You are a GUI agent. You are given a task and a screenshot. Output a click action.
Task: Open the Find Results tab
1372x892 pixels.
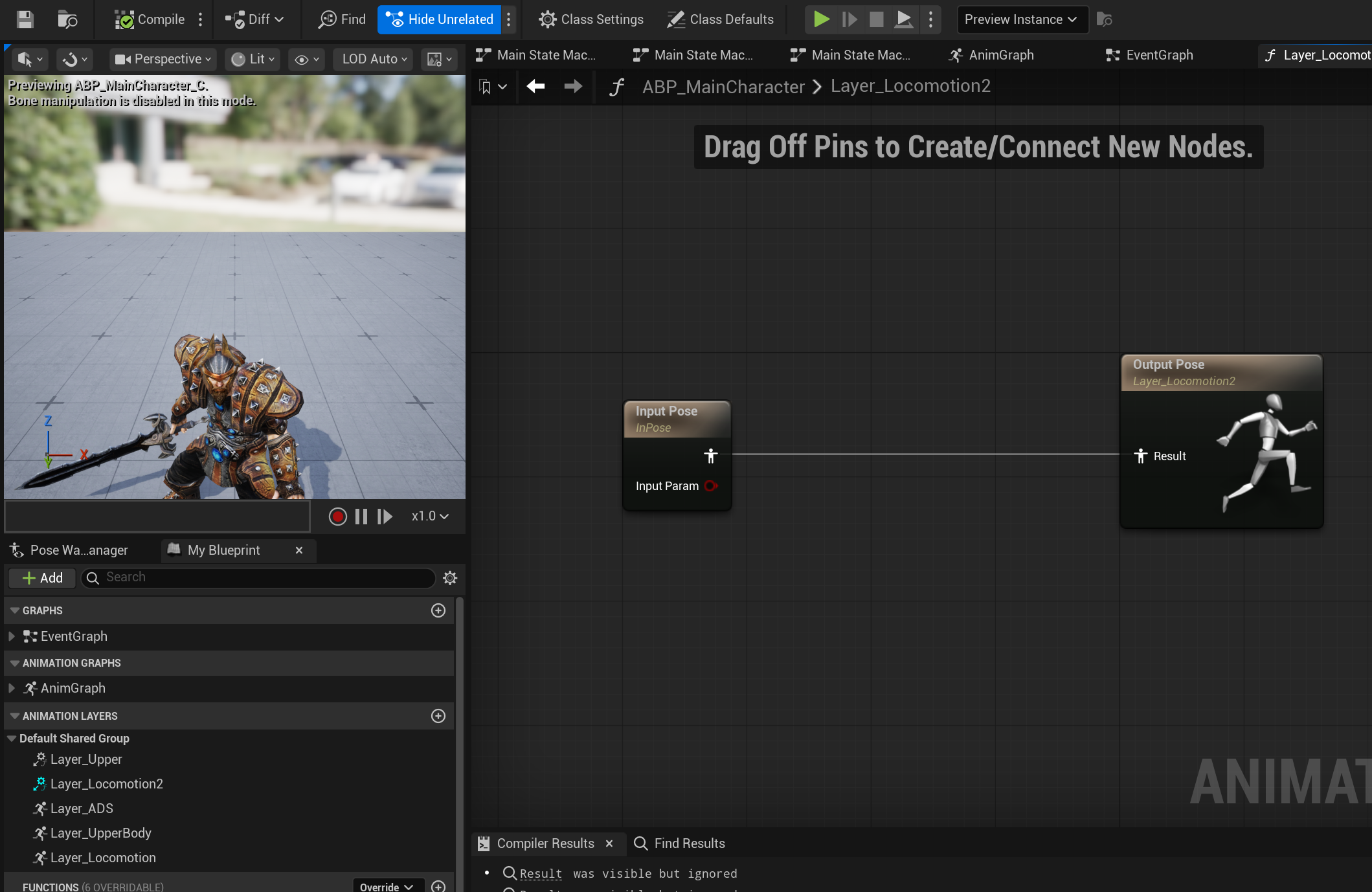(679, 843)
